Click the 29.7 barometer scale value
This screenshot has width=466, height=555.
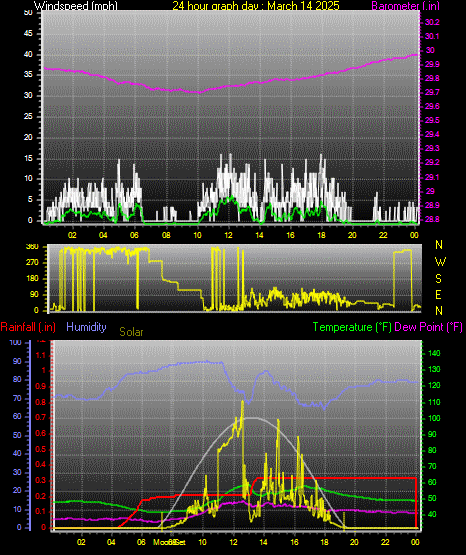click(x=432, y=92)
